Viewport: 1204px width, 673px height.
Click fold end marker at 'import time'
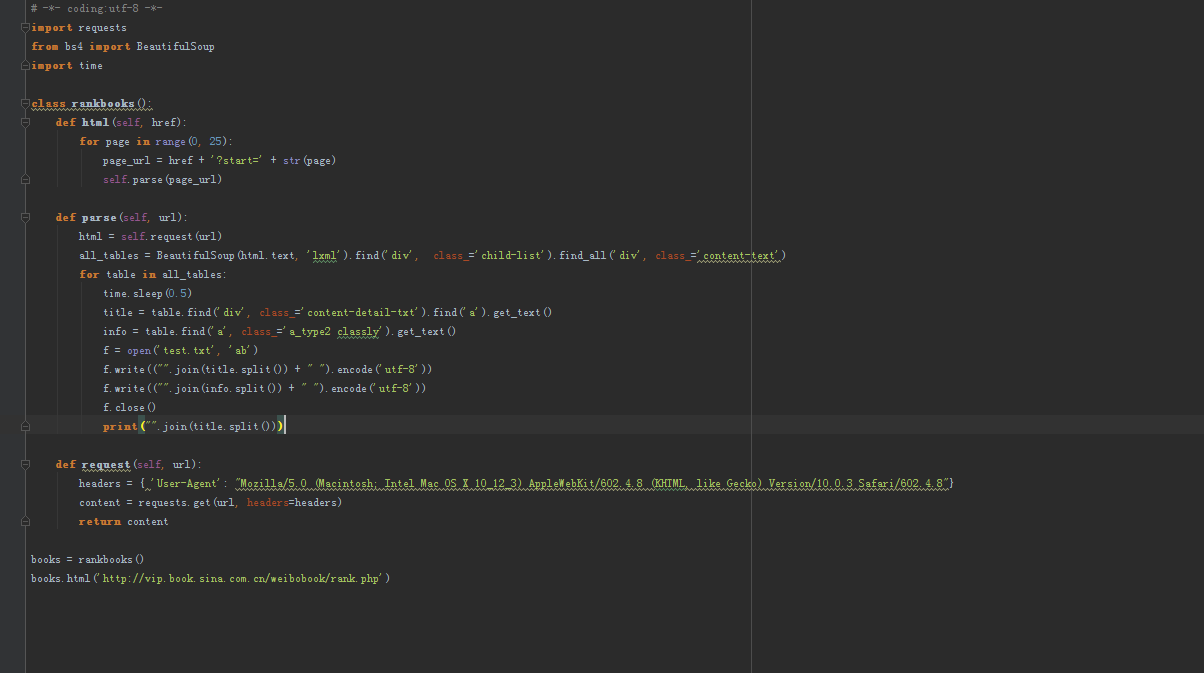(26, 65)
